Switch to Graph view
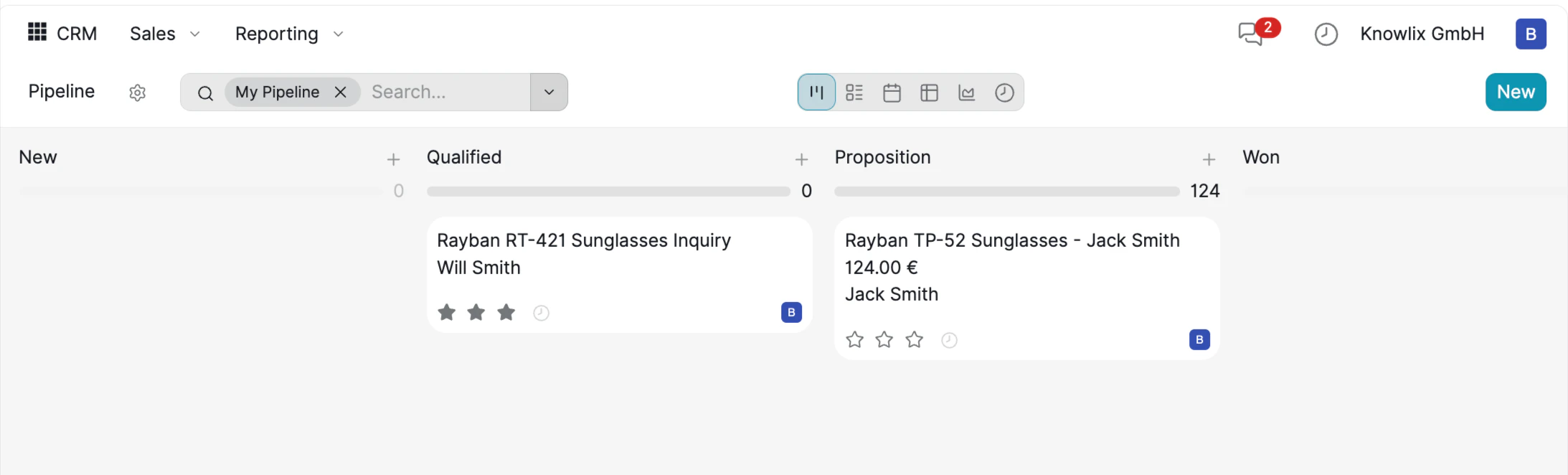The width and height of the screenshot is (1568, 475). (966, 93)
